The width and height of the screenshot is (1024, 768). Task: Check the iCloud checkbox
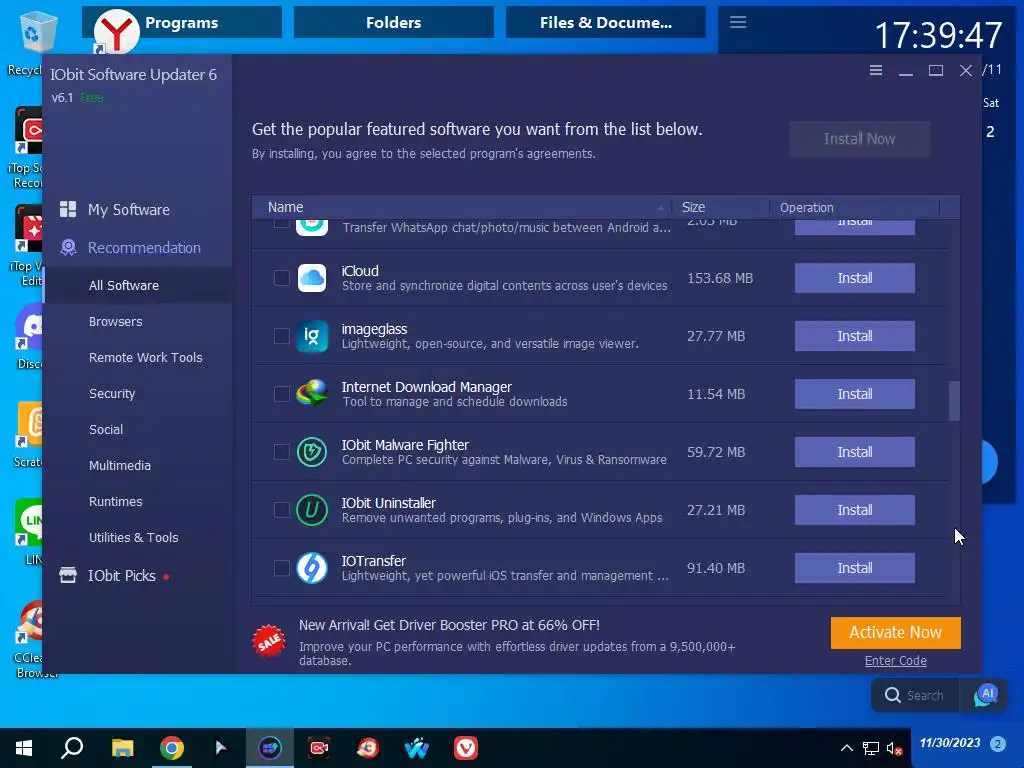point(281,278)
